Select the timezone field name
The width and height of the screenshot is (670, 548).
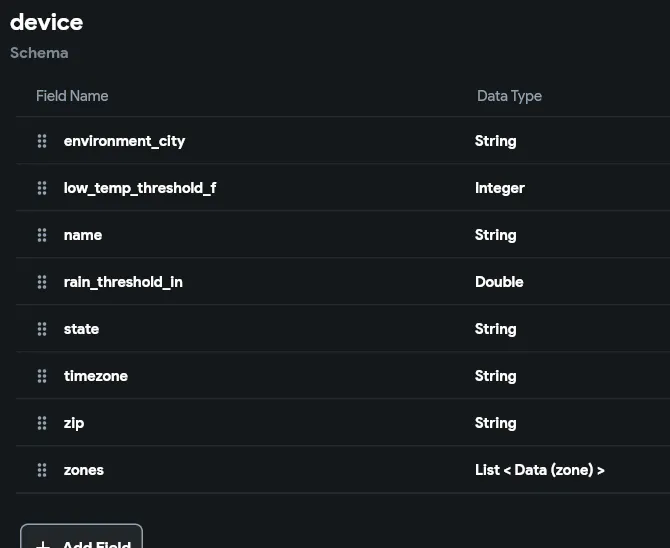pyautogui.click(x=96, y=376)
